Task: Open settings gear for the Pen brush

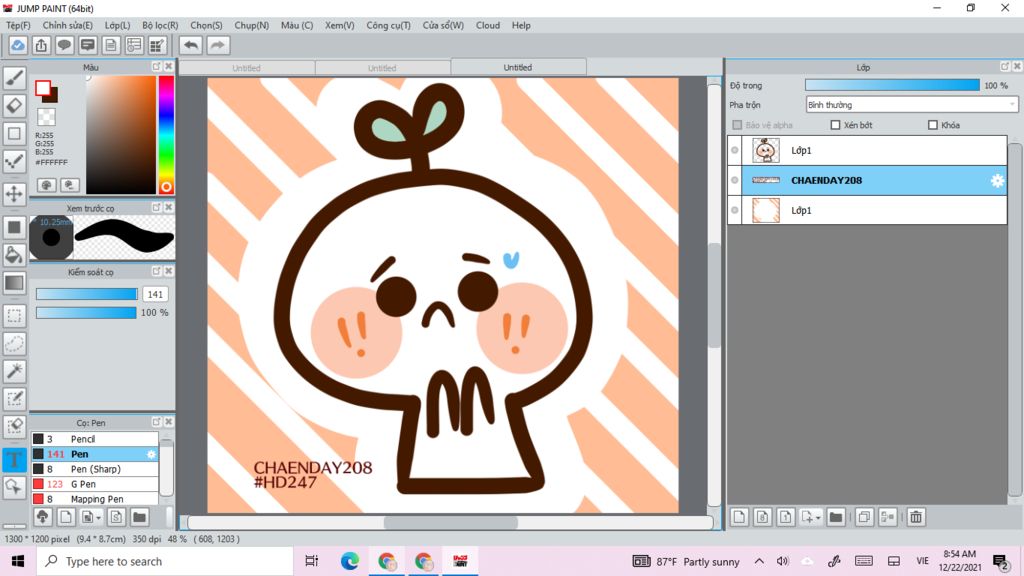Action: pyautogui.click(x=152, y=454)
